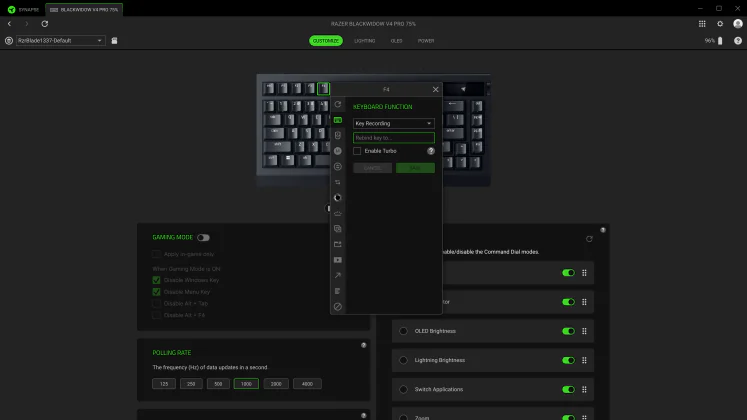Switch to the Lighting tab
This screenshot has width=747, height=420.
364,40
